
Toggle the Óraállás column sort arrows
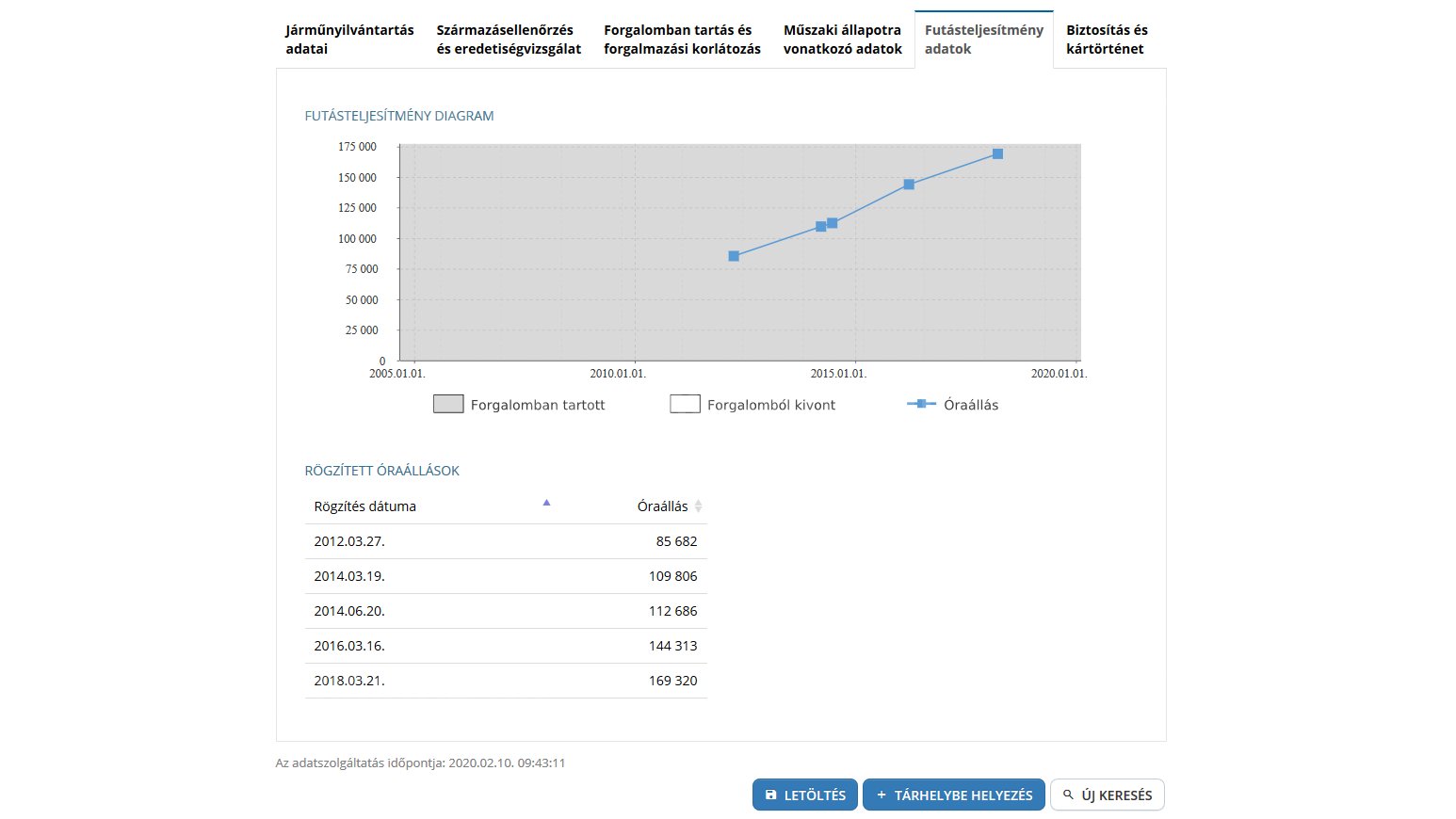pos(698,506)
